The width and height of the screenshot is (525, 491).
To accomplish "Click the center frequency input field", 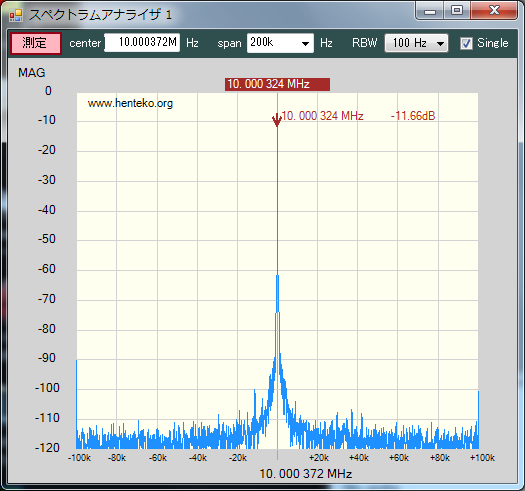I will pos(142,43).
